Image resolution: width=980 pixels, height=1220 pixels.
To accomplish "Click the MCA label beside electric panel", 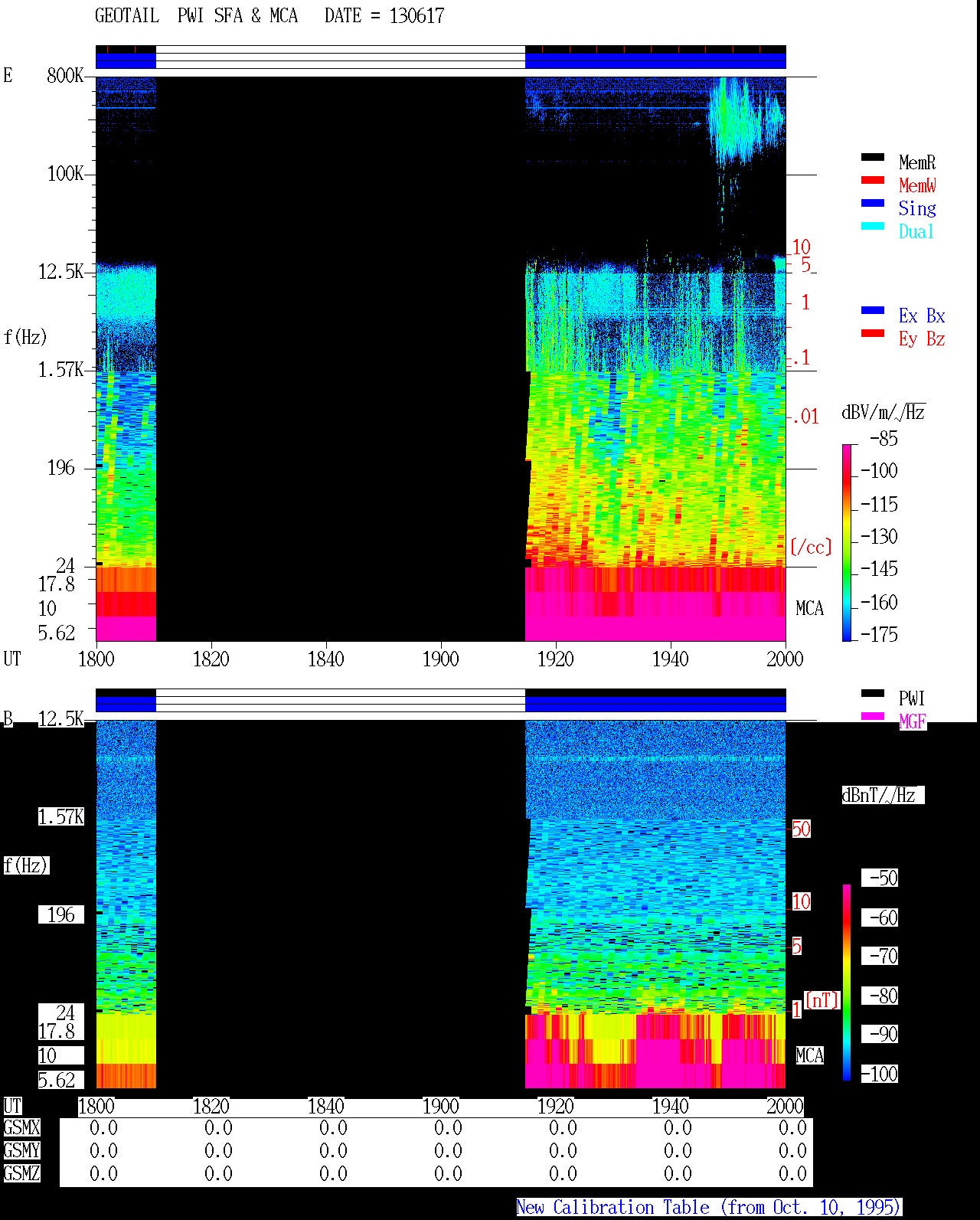I will pos(809,608).
